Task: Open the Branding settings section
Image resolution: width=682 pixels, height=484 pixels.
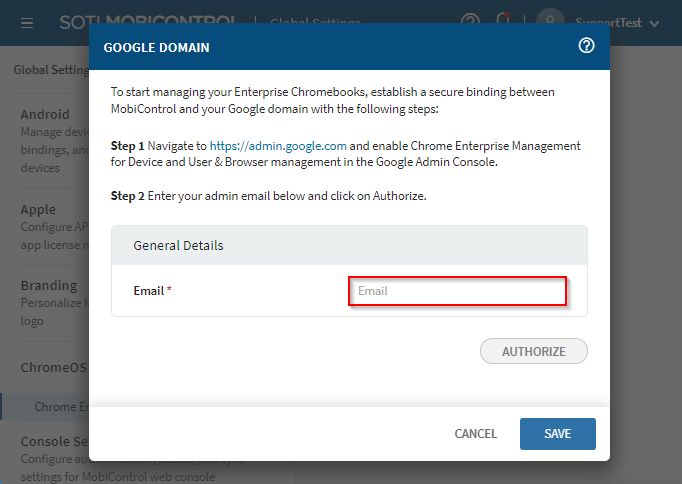Action: point(48,285)
